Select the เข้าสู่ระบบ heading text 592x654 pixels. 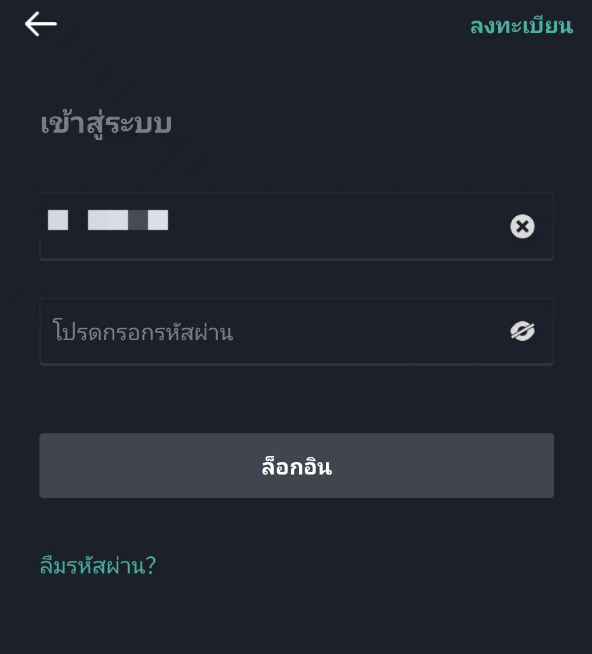tap(106, 124)
